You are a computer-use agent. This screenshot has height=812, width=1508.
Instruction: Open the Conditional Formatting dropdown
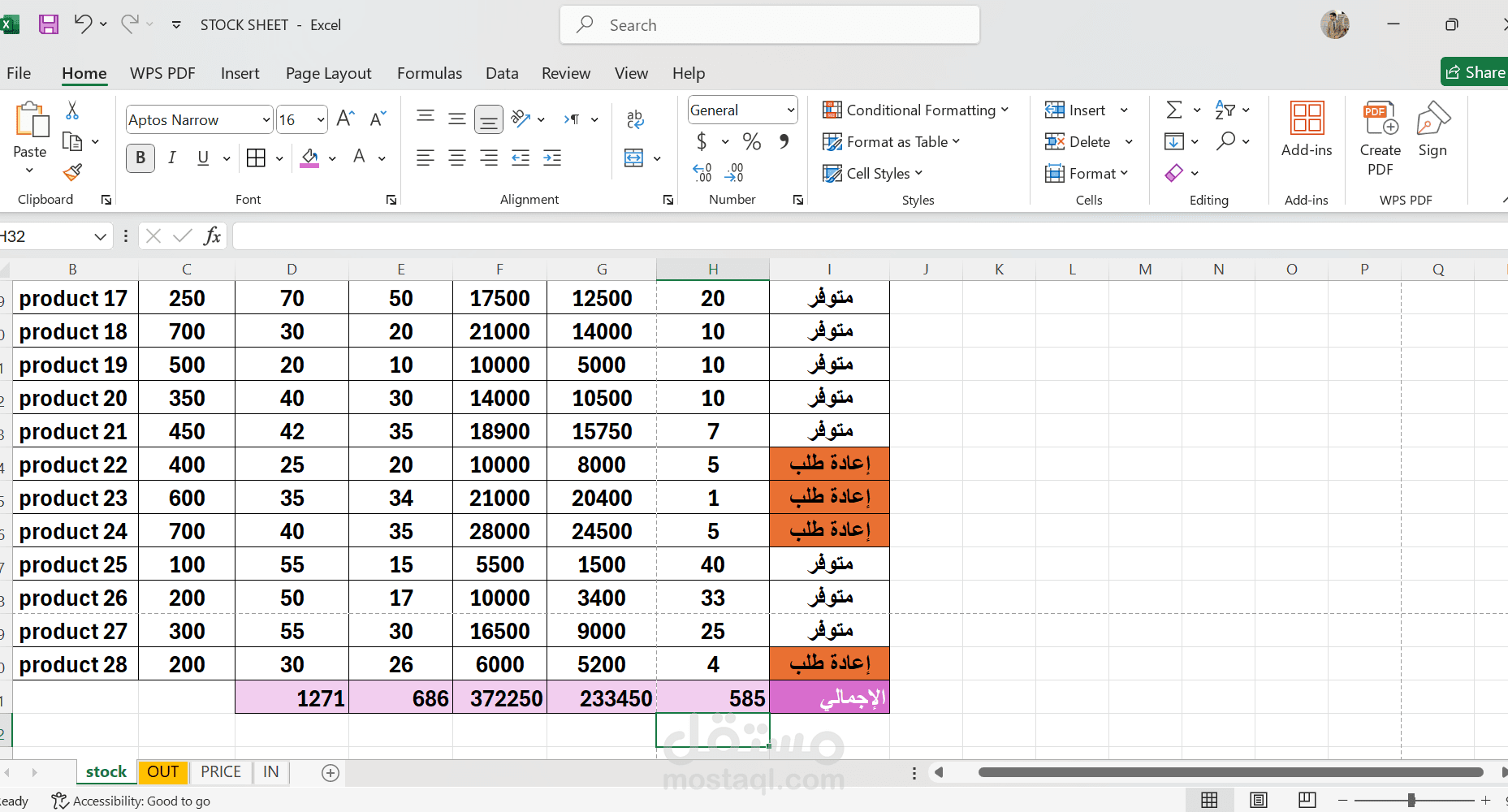click(915, 110)
